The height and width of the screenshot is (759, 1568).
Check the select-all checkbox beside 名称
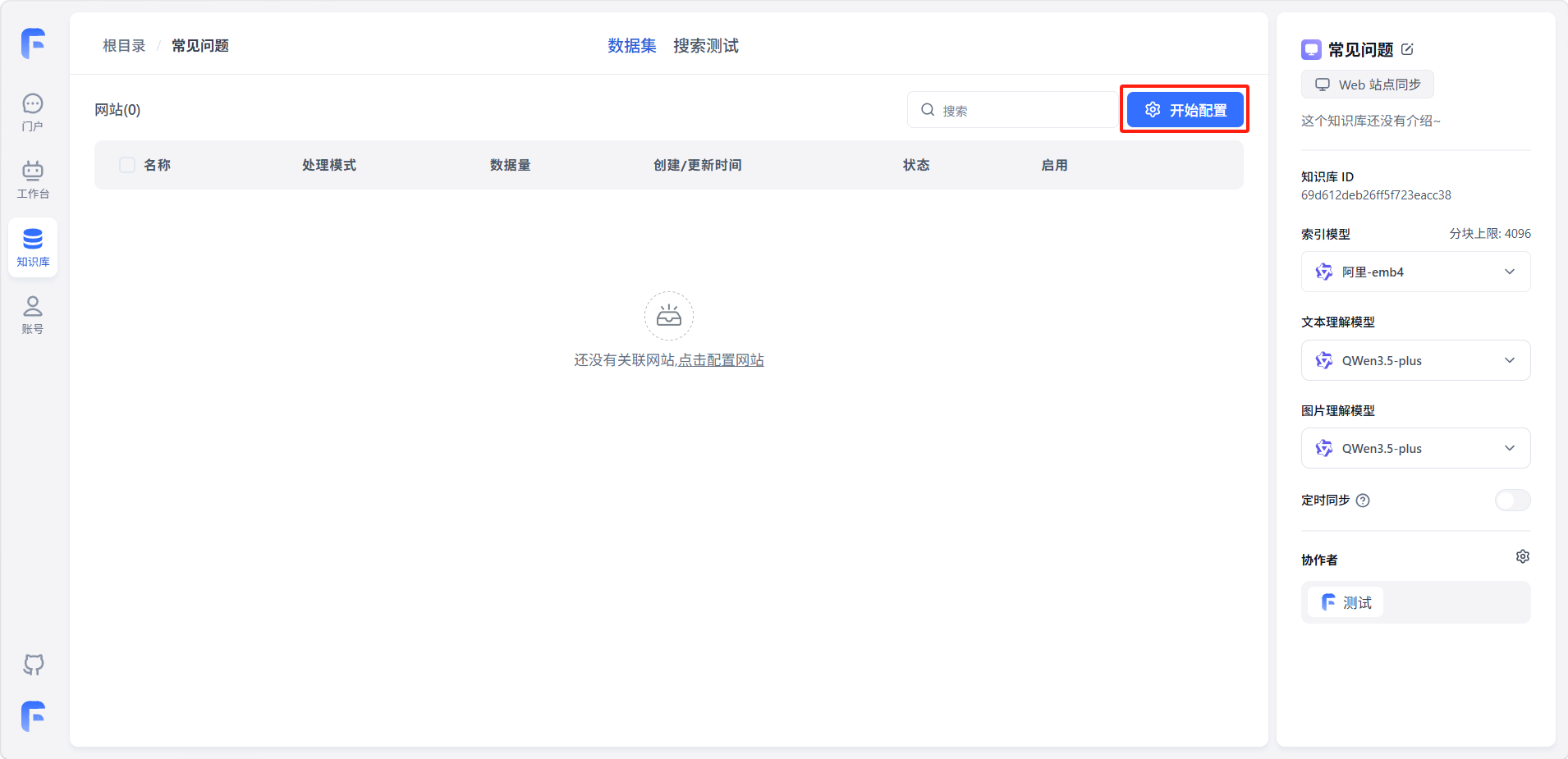coord(127,165)
